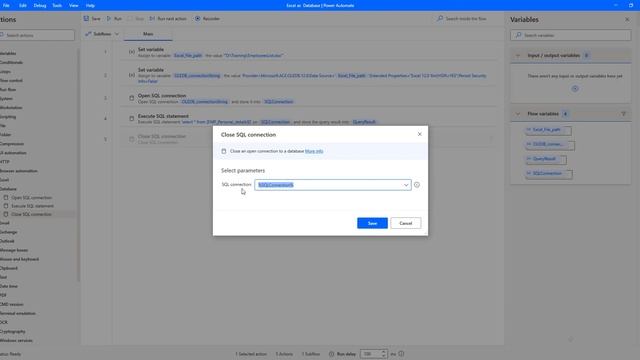Click icon of Open SQL connection step
Image resolution: width=640 pixels, height=360 pixels.
(131, 98)
